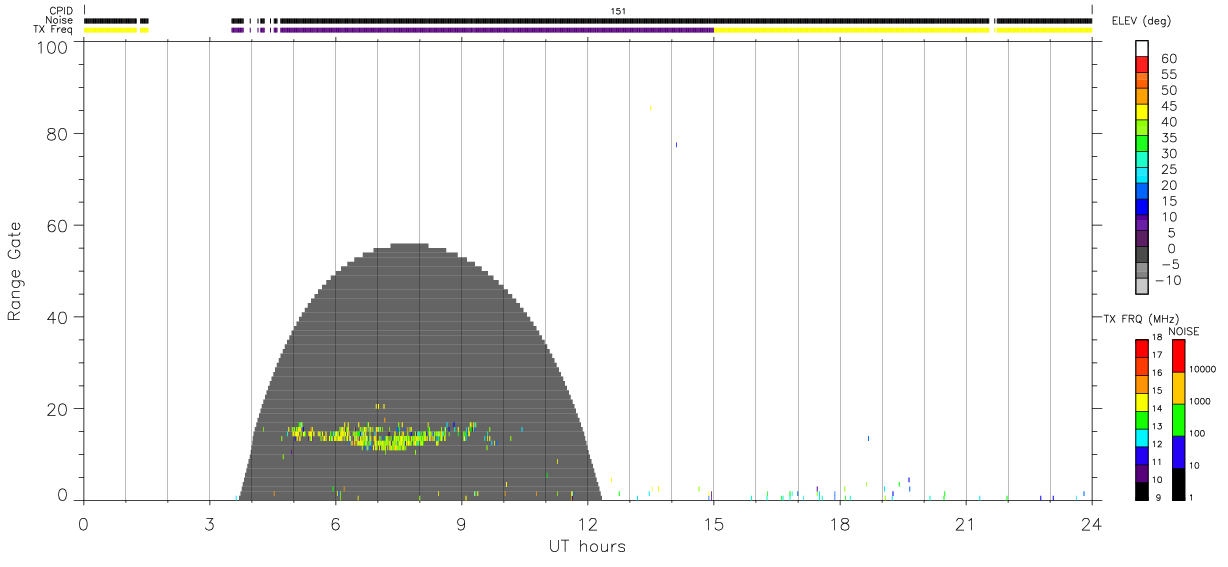The image size is (1228, 567).
Task: Click the 'Range Gate' y-axis title
Action: (15, 271)
